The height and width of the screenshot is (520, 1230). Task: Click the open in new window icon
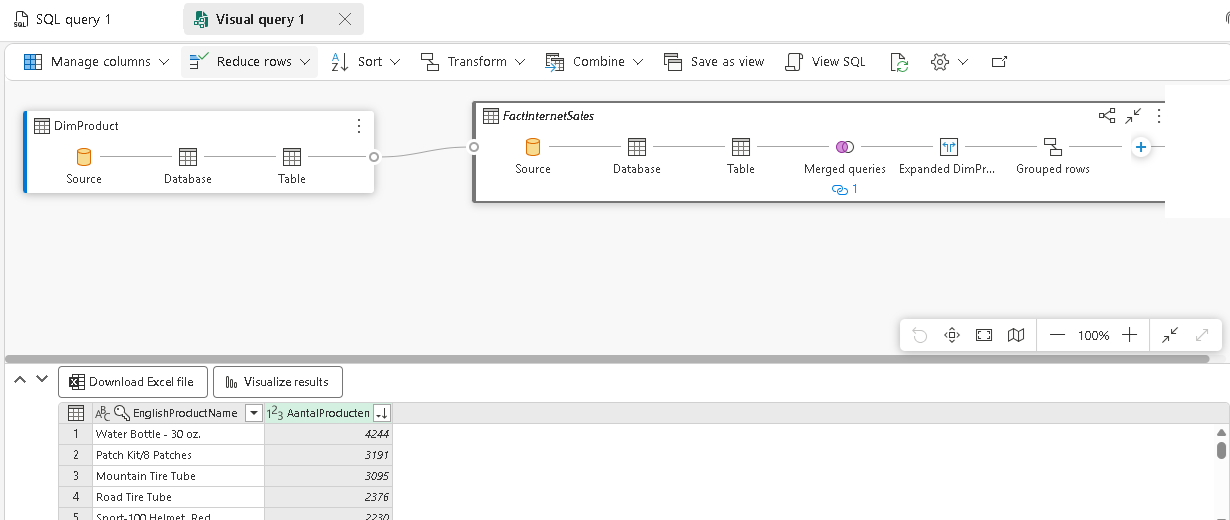(x=998, y=61)
